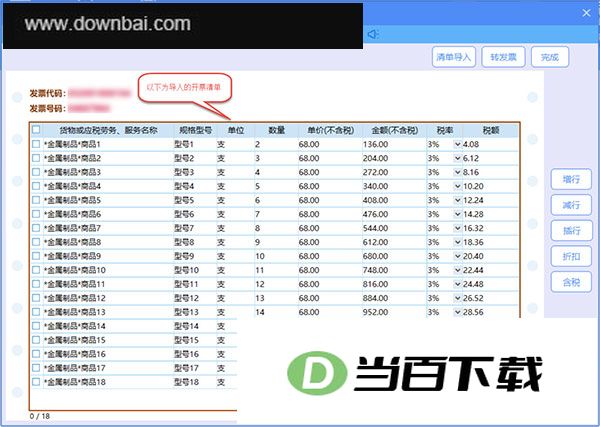Check the box for 商品3 row

click(36, 172)
